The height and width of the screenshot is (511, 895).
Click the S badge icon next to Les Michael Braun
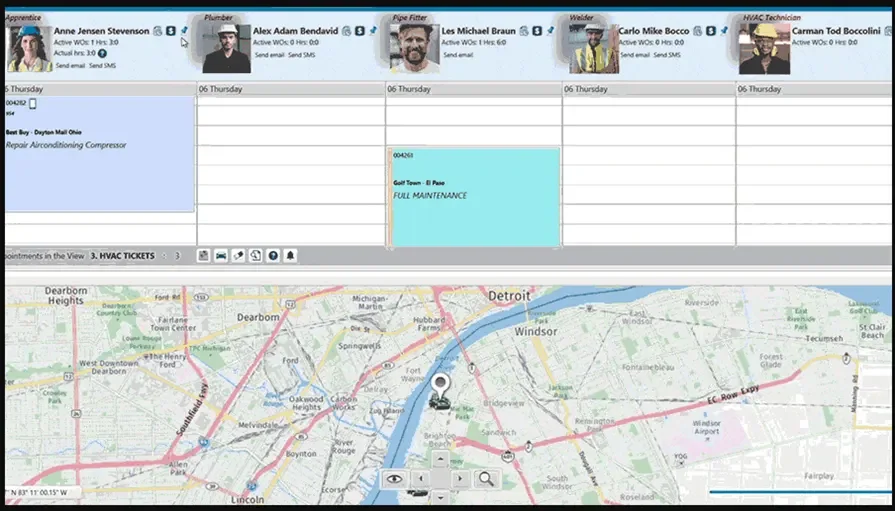[x=537, y=31]
